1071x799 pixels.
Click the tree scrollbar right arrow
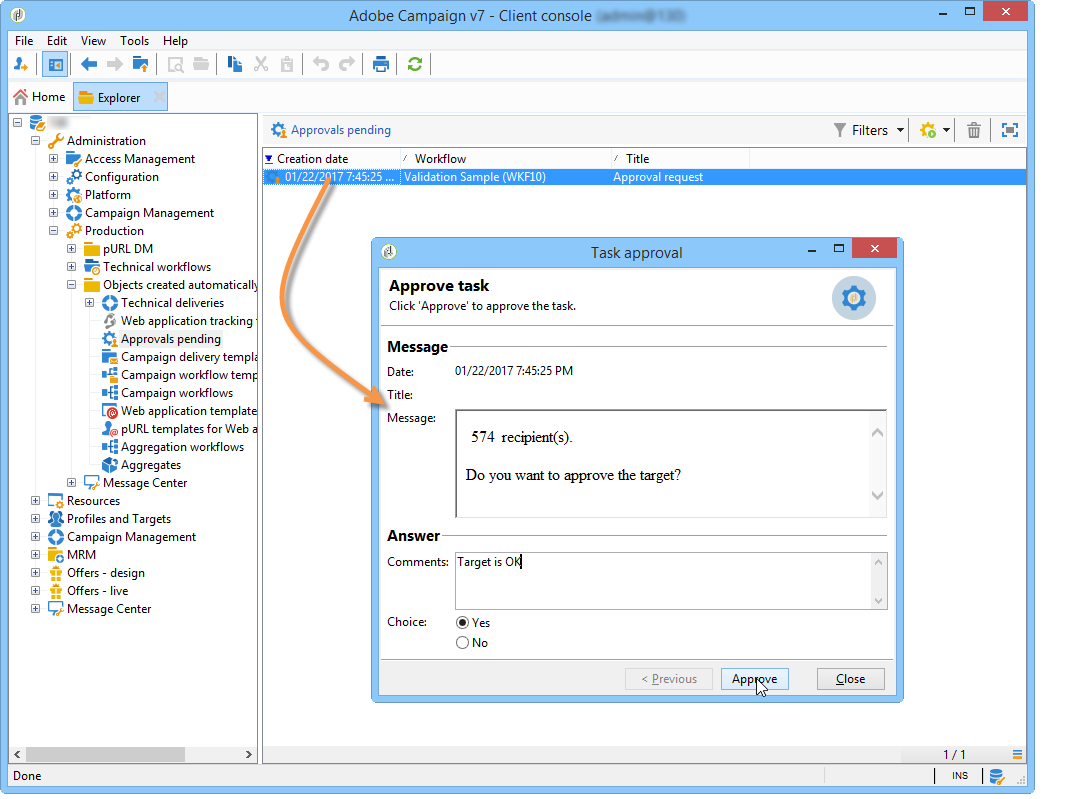point(249,755)
